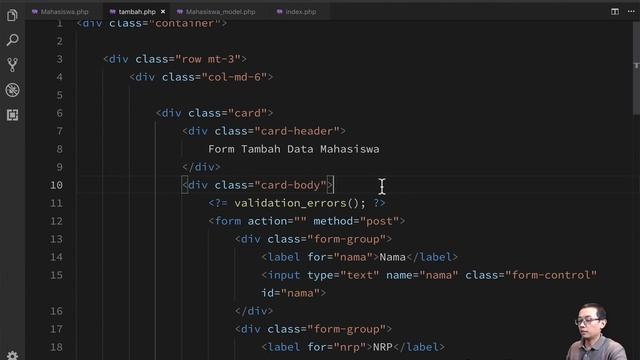
Task: Open the Extensions icon in activity bar
Action: (x=12, y=115)
